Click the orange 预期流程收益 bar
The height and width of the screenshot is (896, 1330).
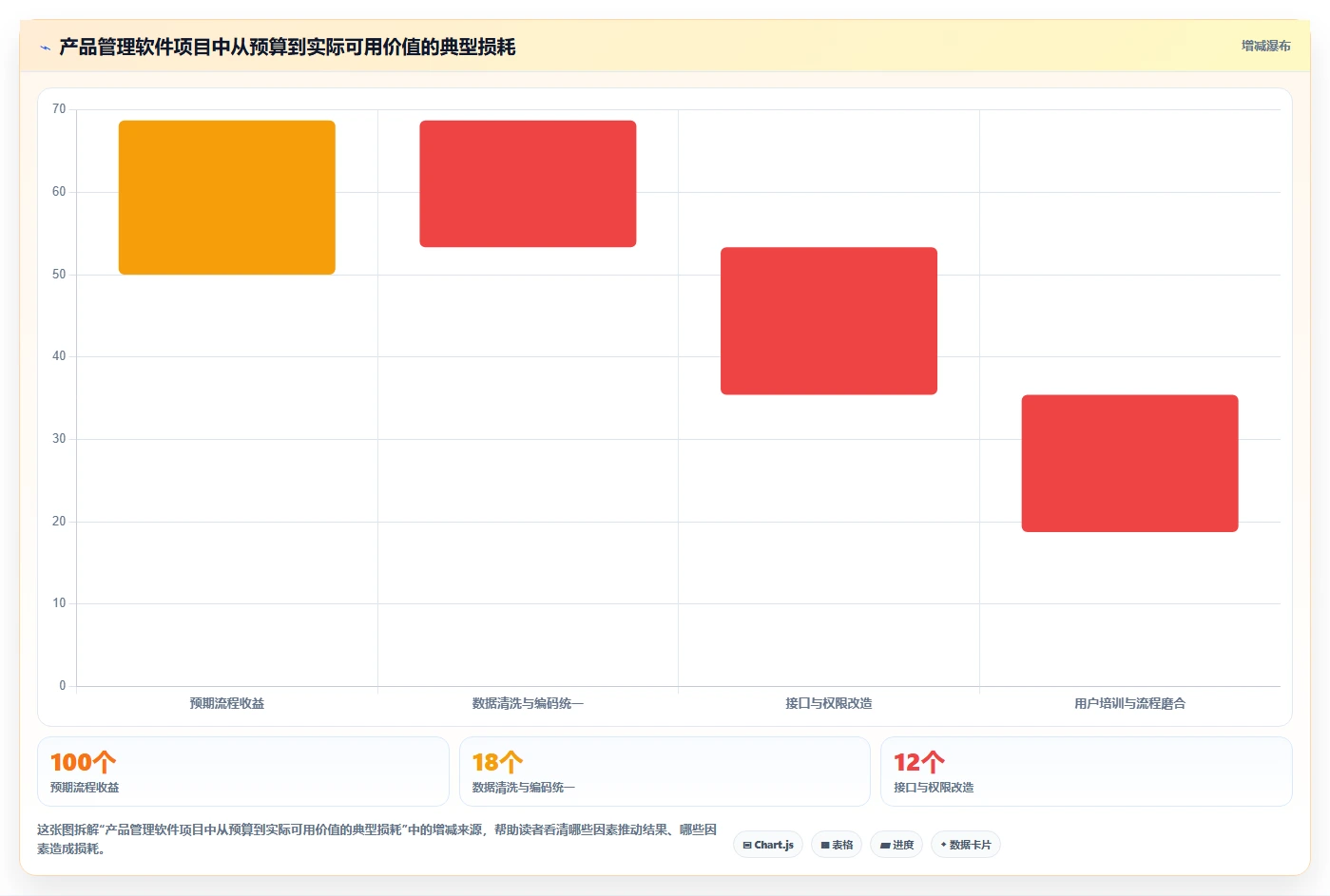227,198
